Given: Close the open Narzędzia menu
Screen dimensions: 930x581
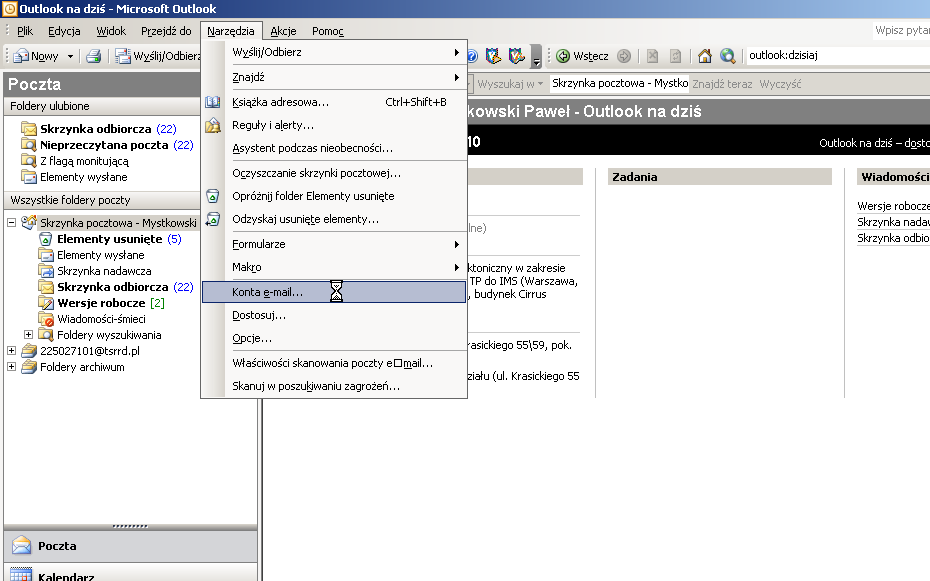Looking at the screenshot, I should tap(231, 31).
